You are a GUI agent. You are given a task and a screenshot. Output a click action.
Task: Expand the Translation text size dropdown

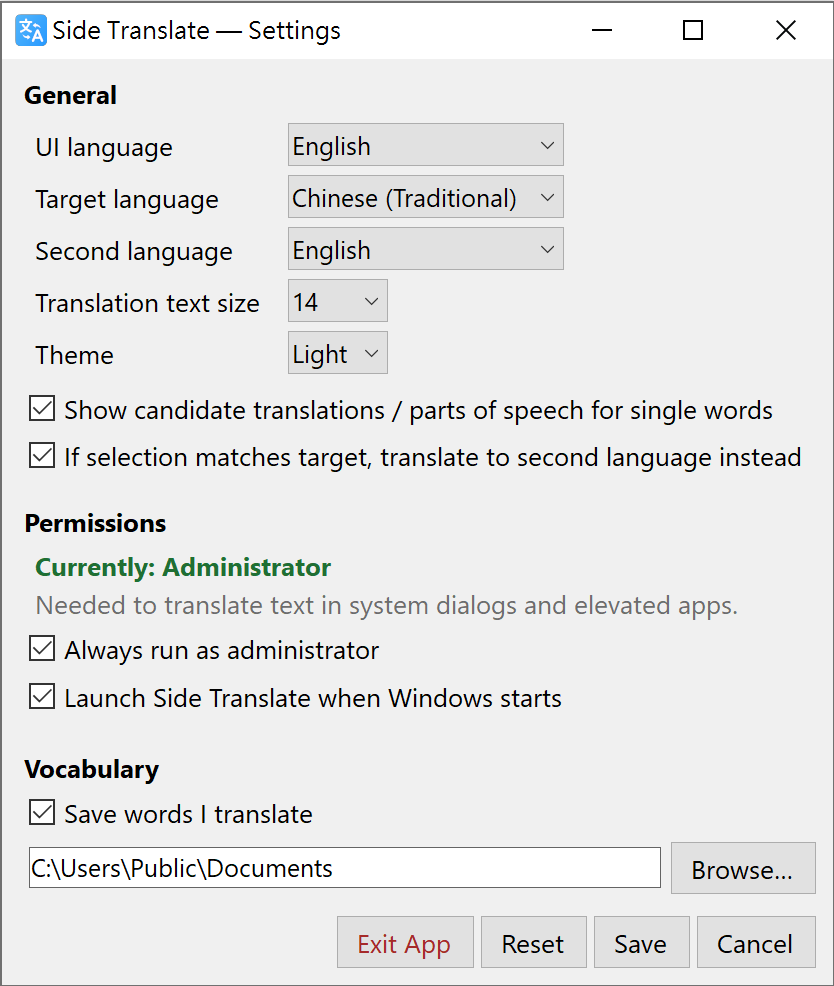tap(338, 301)
